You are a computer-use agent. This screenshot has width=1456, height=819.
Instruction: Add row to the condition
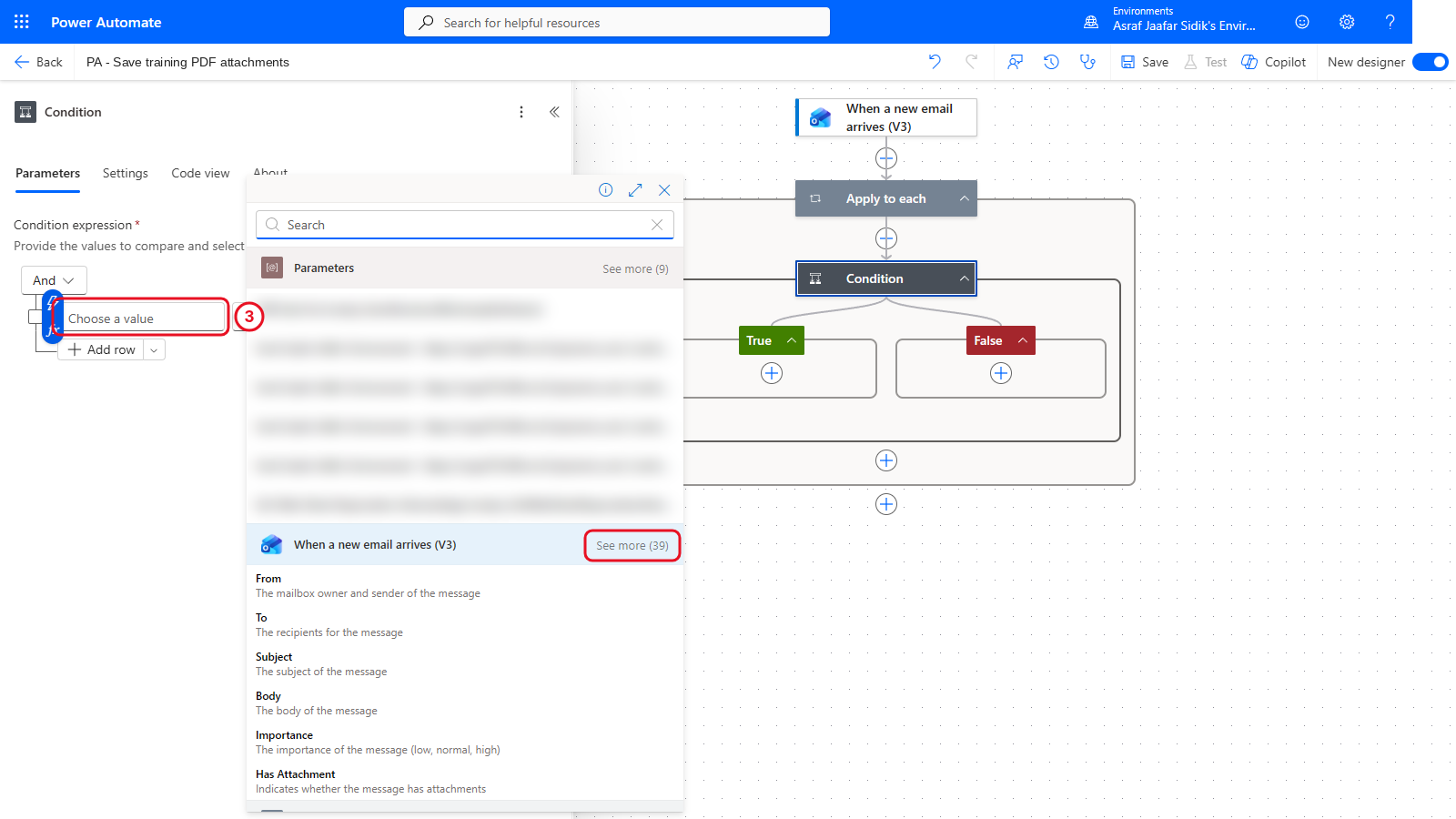pyautogui.click(x=102, y=349)
